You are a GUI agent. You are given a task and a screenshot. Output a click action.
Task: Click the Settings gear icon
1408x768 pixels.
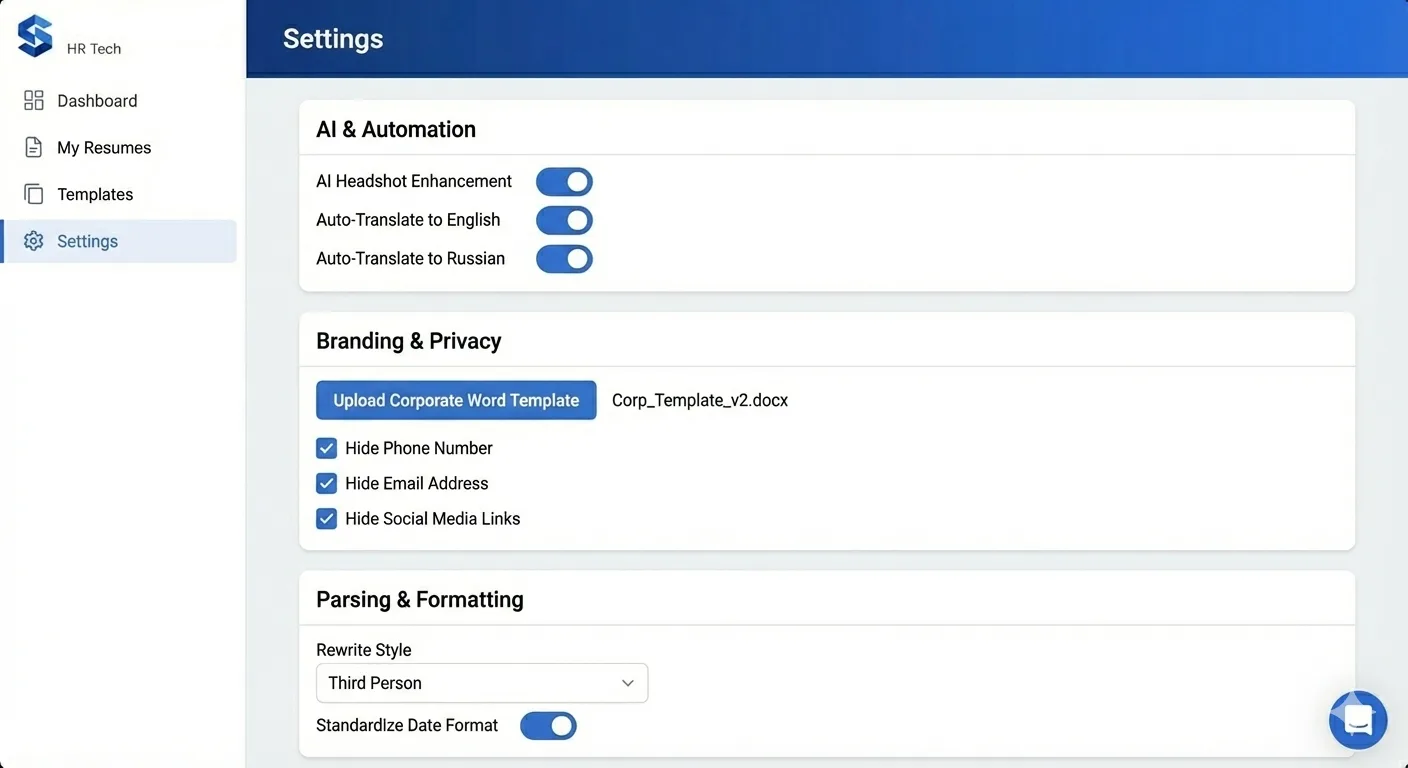(x=33, y=241)
